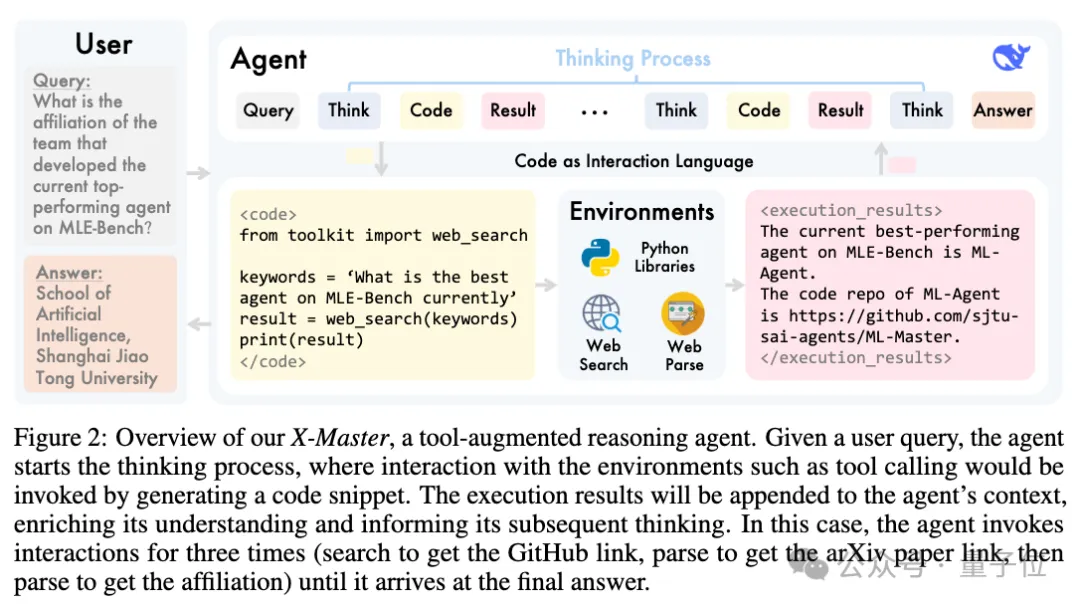Click the blue DeepSeek whale logo
The image size is (1080, 607).
point(1011,58)
